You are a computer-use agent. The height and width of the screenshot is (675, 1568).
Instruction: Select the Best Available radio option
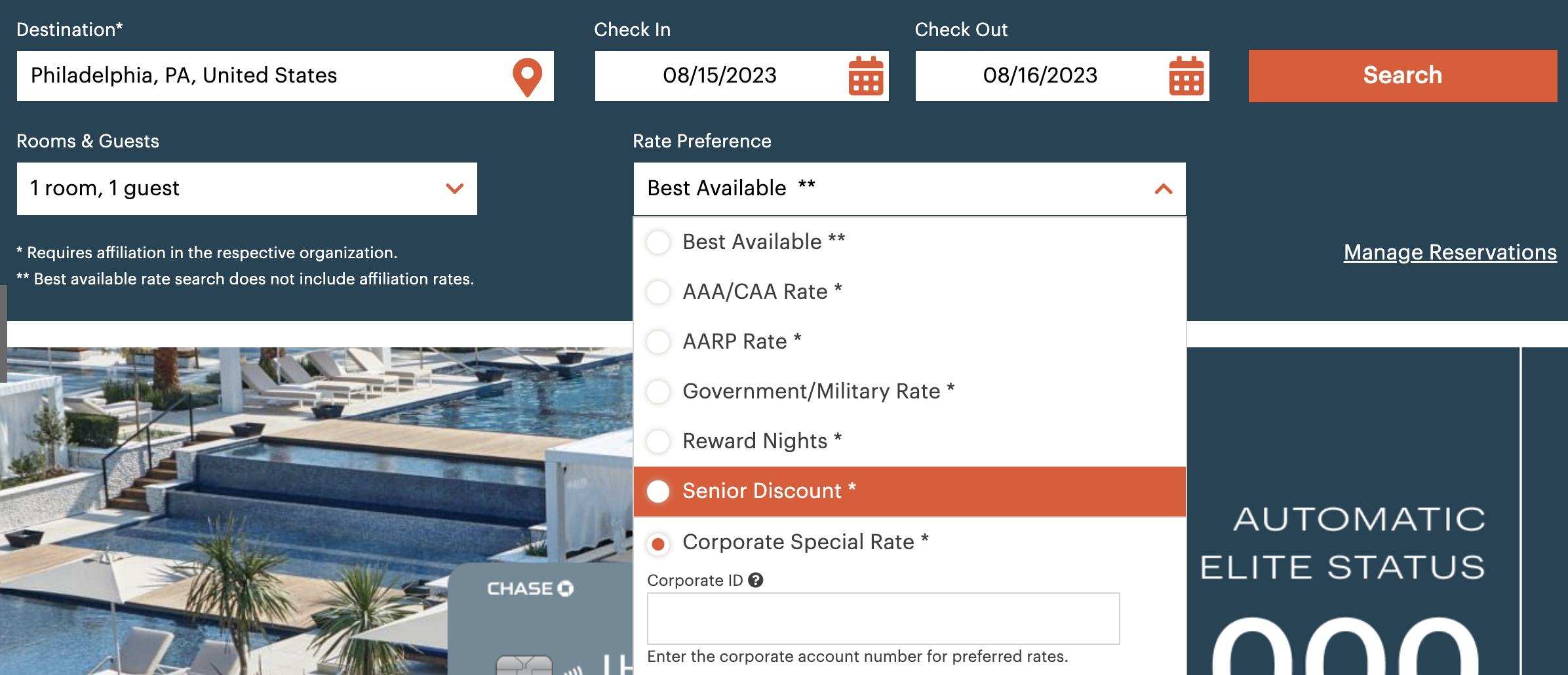click(658, 242)
